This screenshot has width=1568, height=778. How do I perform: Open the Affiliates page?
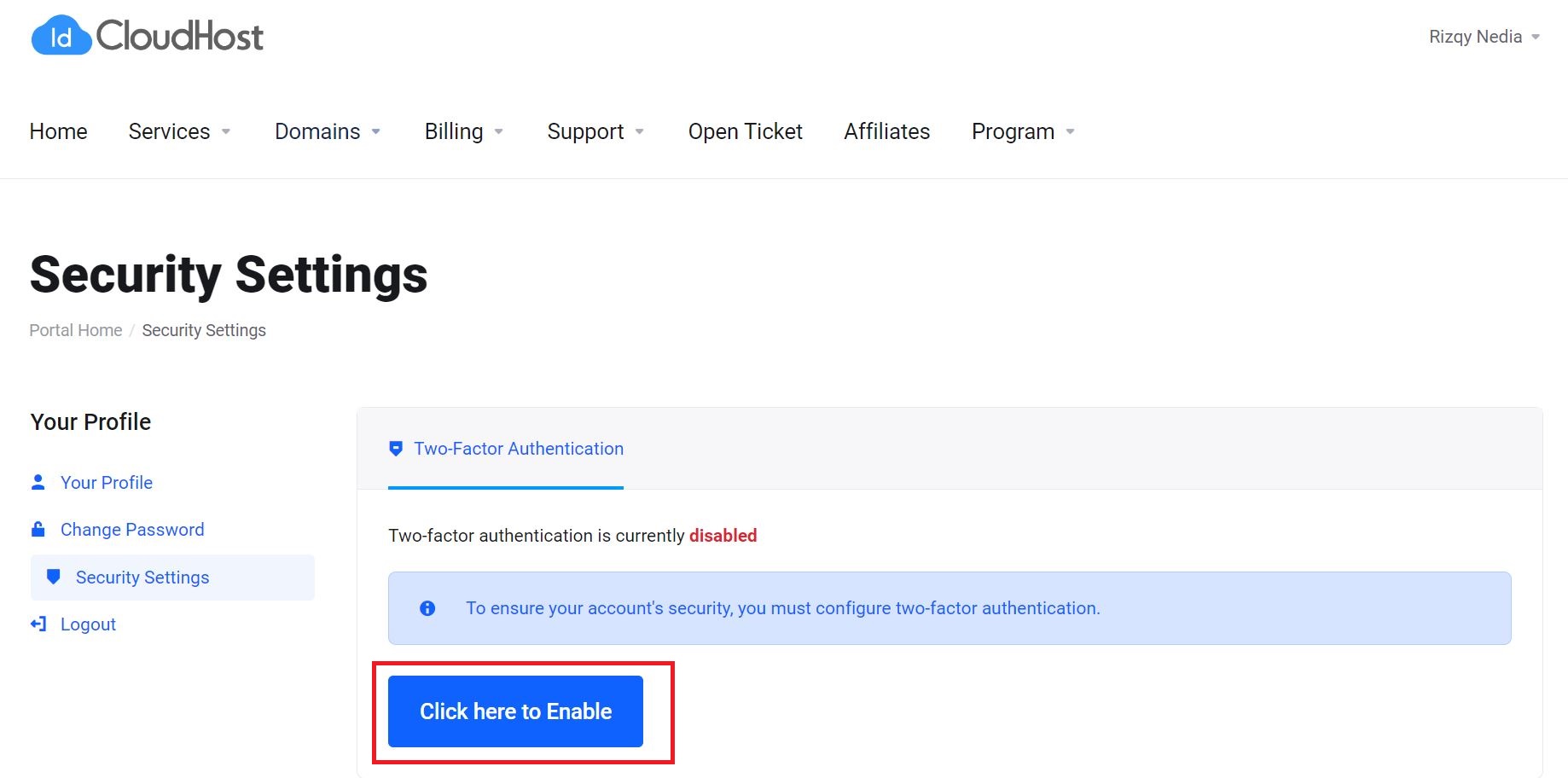(x=886, y=131)
